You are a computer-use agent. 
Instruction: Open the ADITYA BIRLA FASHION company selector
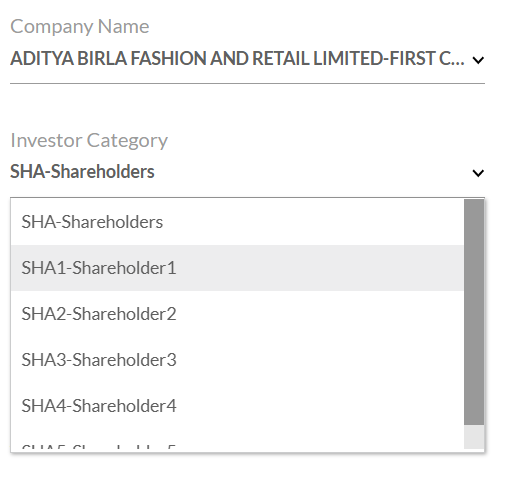click(247, 59)
